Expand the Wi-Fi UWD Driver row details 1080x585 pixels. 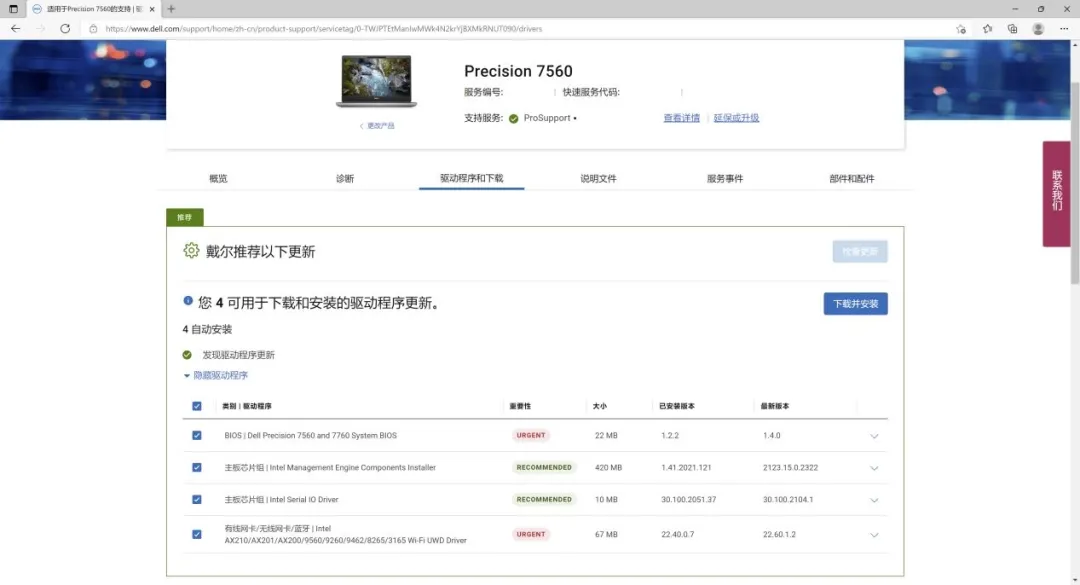point(874,535)
